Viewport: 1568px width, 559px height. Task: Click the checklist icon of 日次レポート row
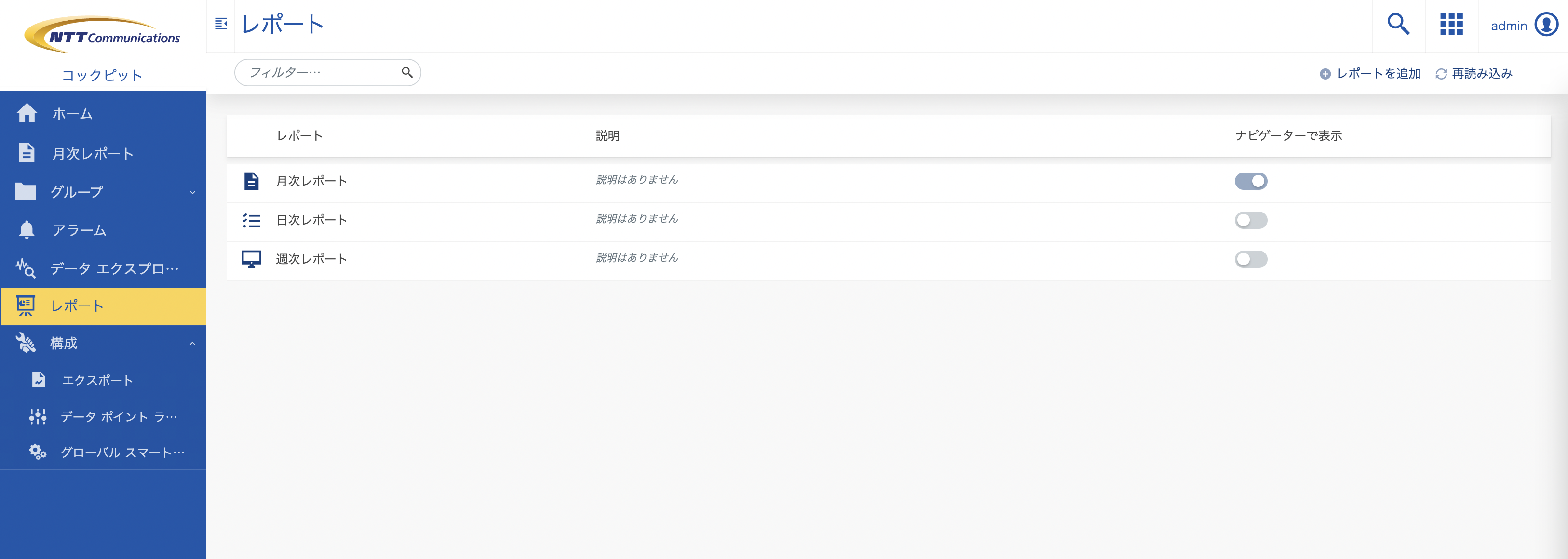coord(251,220)
